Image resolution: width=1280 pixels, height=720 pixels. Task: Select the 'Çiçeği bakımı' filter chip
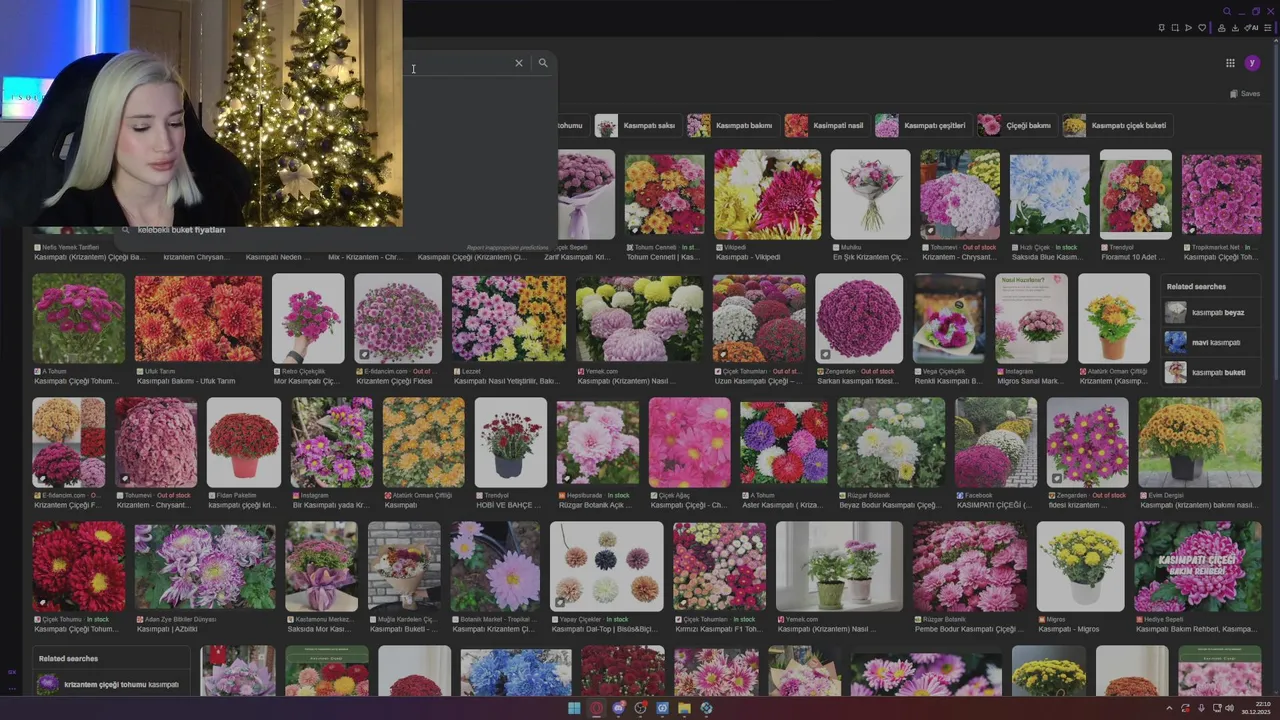(1015, 125)
